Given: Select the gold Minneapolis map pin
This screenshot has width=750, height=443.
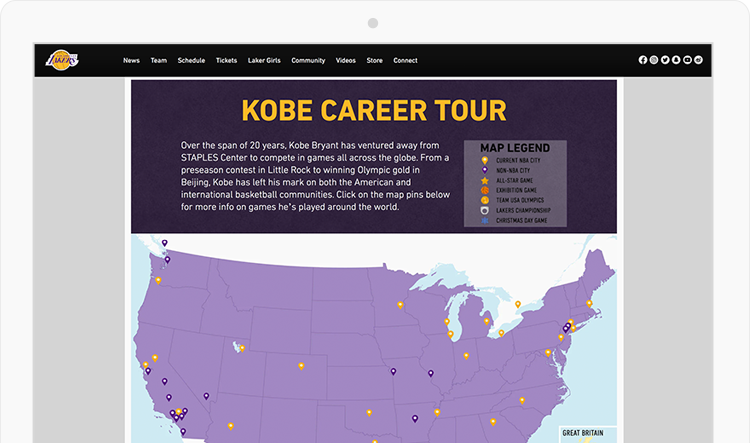Looking at the screenshot, I should pyautogui.click(x=400, y=305).
